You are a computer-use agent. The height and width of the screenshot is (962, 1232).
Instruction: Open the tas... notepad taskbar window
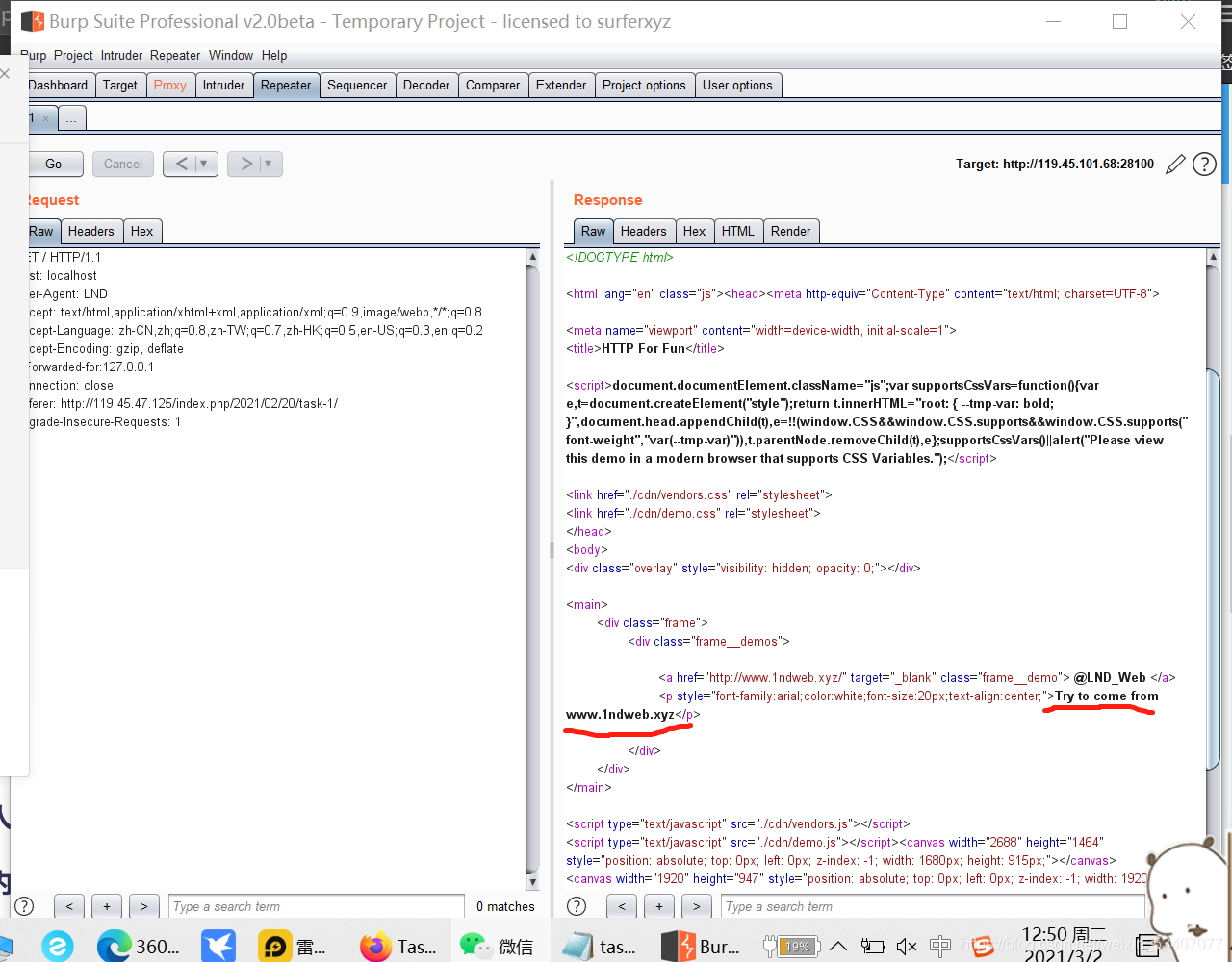point(600,947)
